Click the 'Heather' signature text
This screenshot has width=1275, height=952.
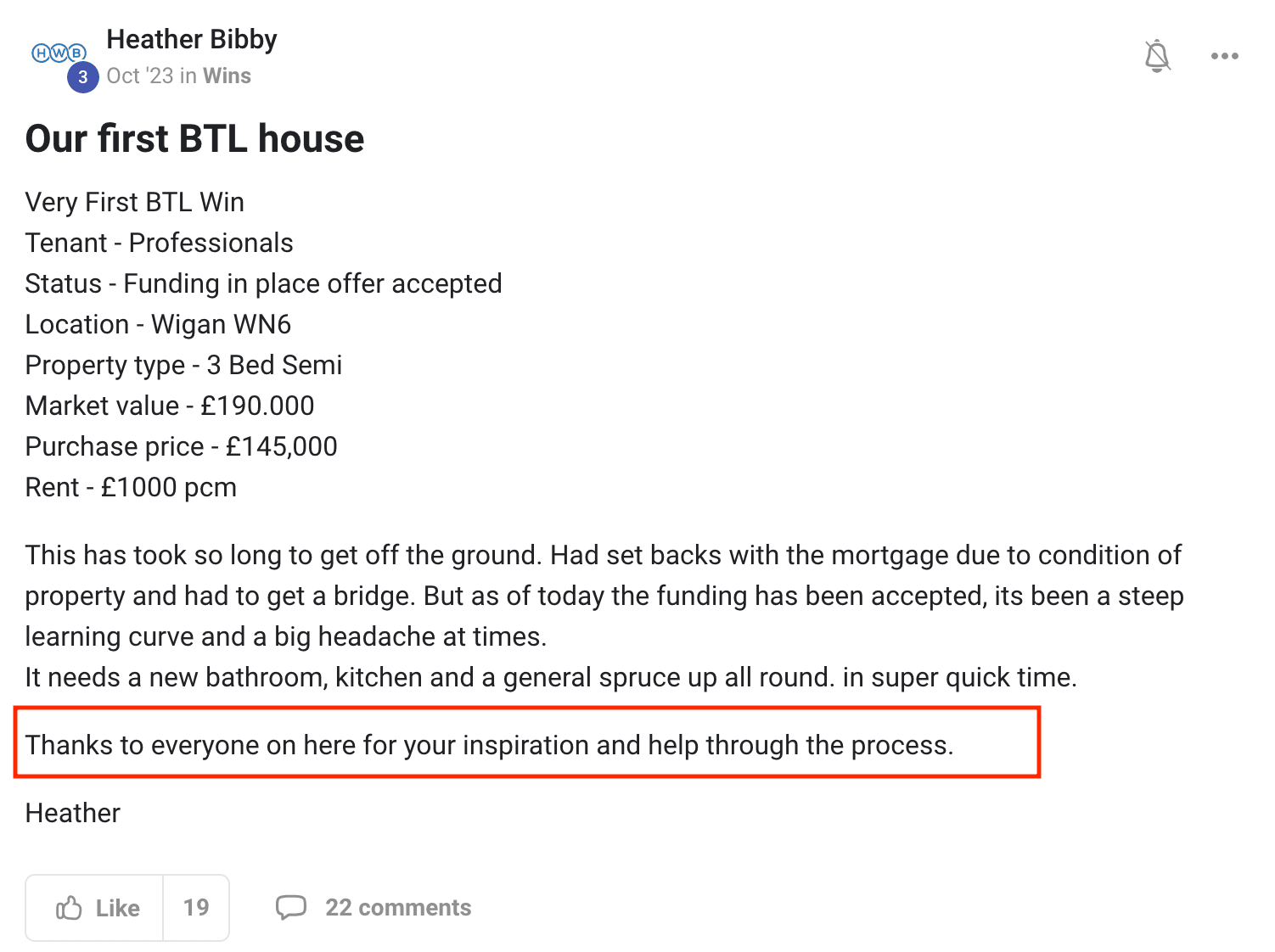[73, 813]
